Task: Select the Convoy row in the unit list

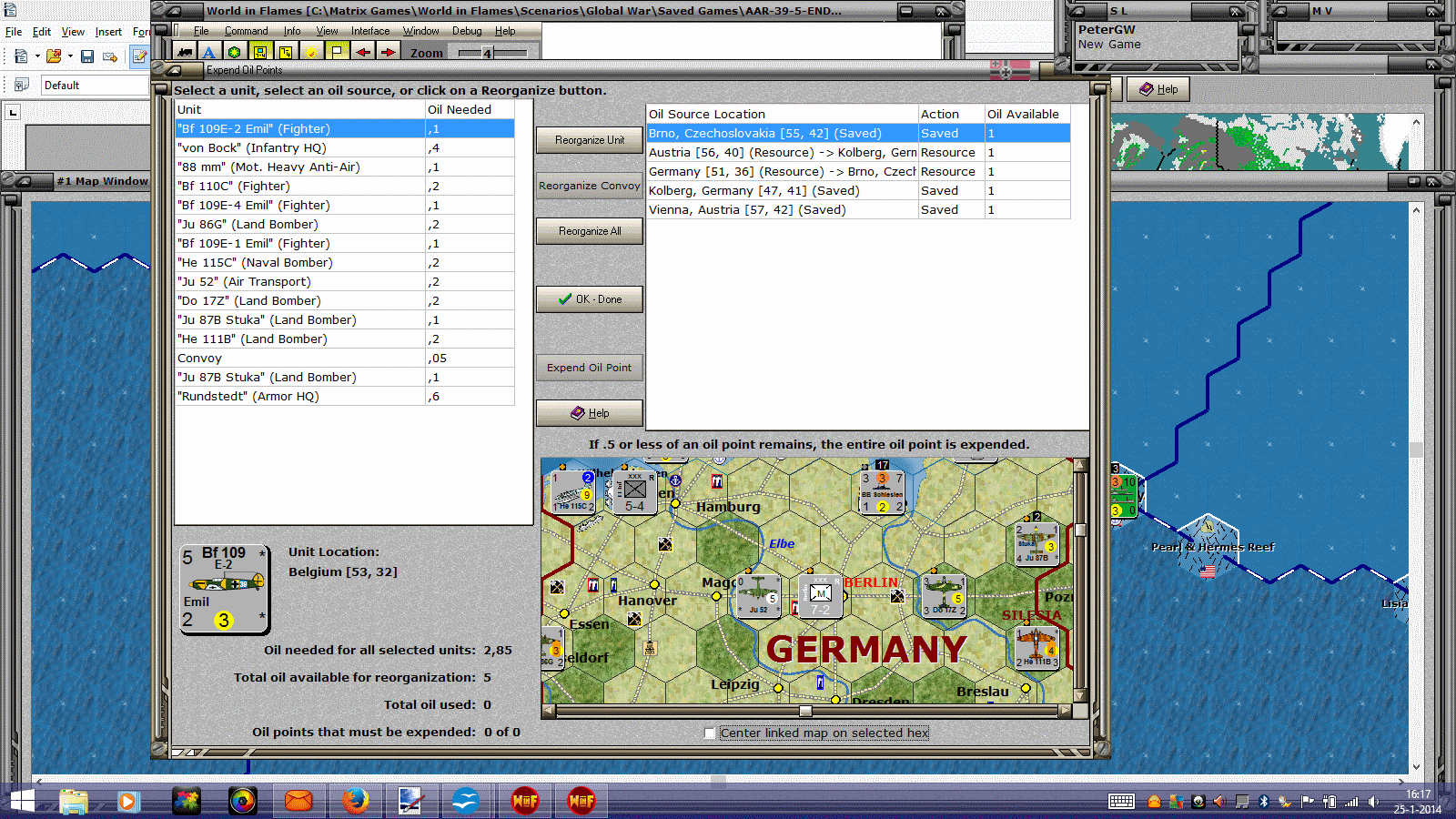Action: coord(345,359)
